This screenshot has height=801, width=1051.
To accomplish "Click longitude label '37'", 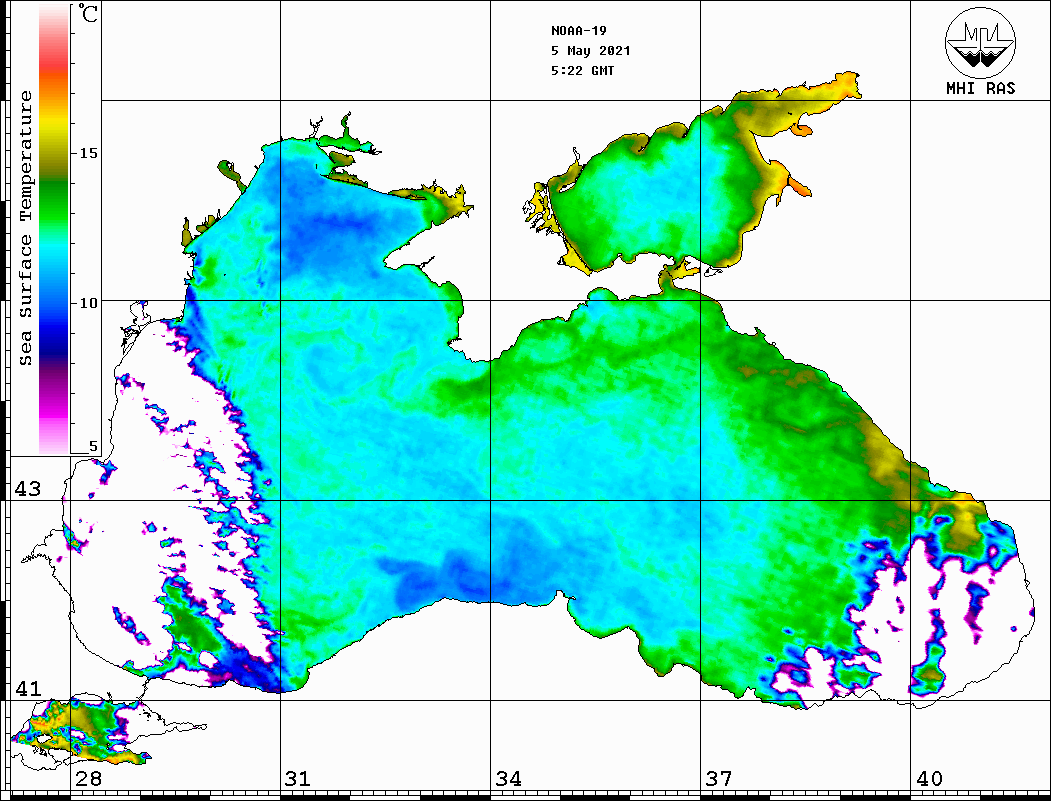I will click(719, 779).
